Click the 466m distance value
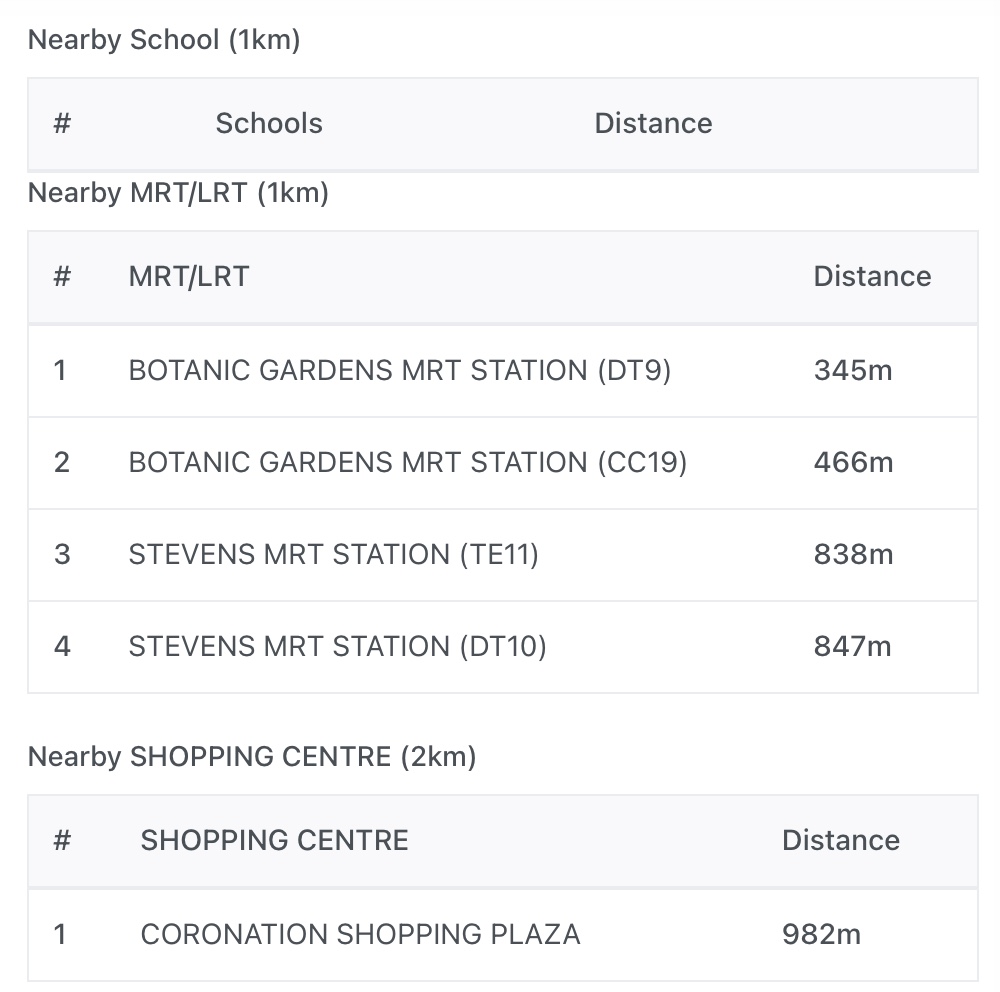The width and height of the screenshot is (1000, 992). (x=853, y=463)
